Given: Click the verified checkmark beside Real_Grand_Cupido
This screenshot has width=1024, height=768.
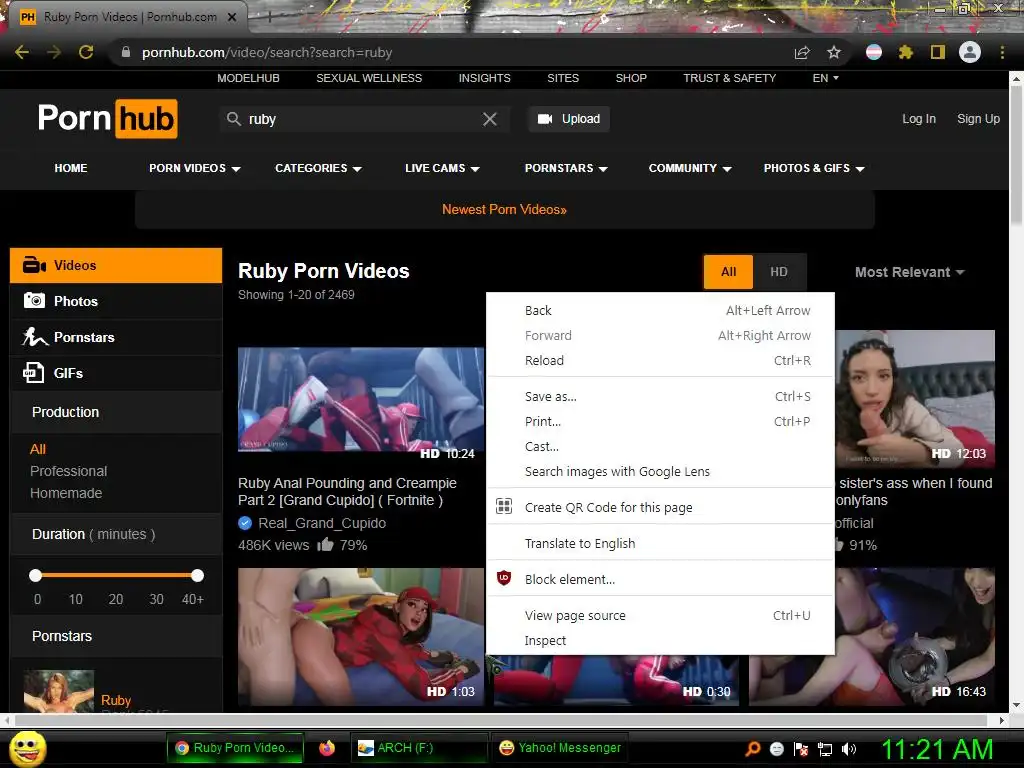Looking at the screenshot, I should click(x=245, y=523).
